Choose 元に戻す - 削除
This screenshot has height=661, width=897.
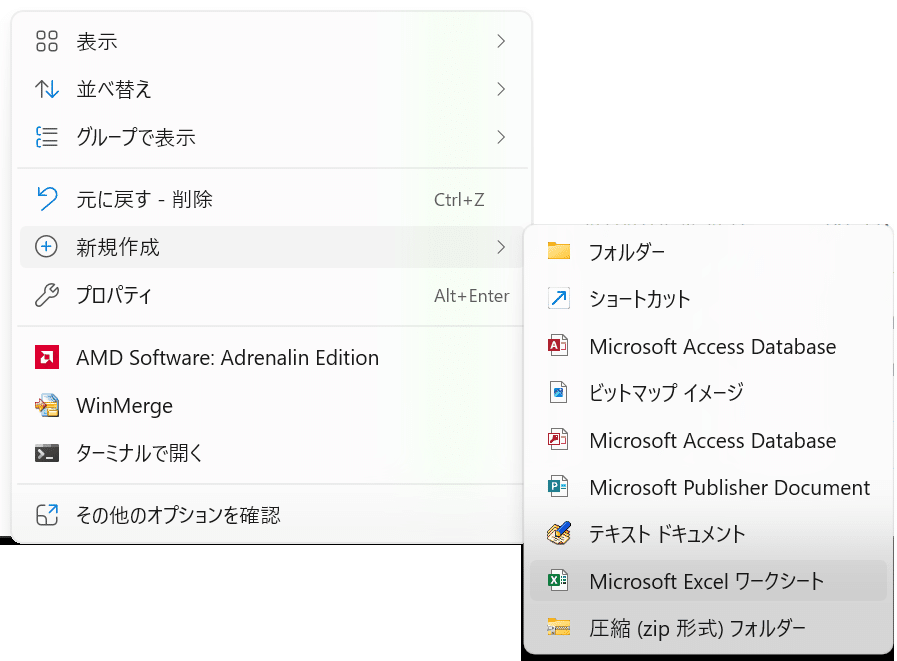[272, 199]
